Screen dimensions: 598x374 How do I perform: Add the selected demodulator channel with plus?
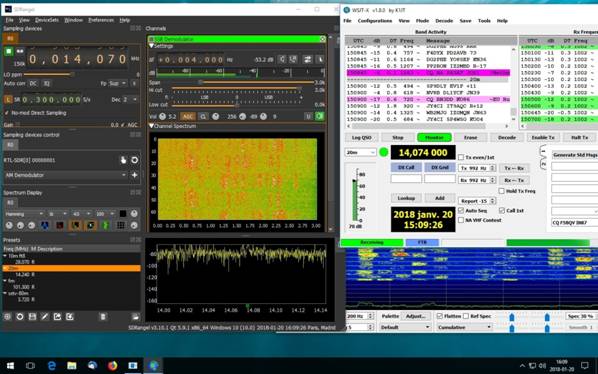[x=135, y=175]
